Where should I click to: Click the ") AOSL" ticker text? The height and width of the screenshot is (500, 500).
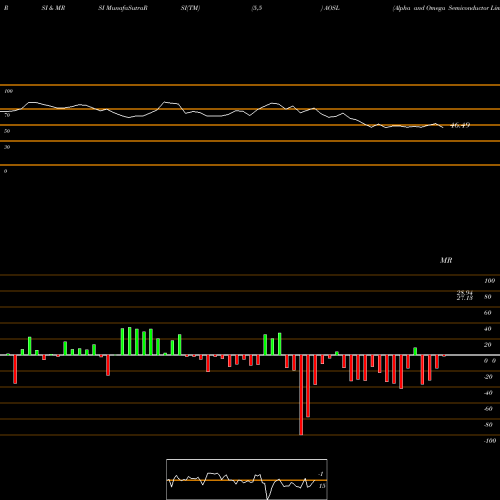330,8
